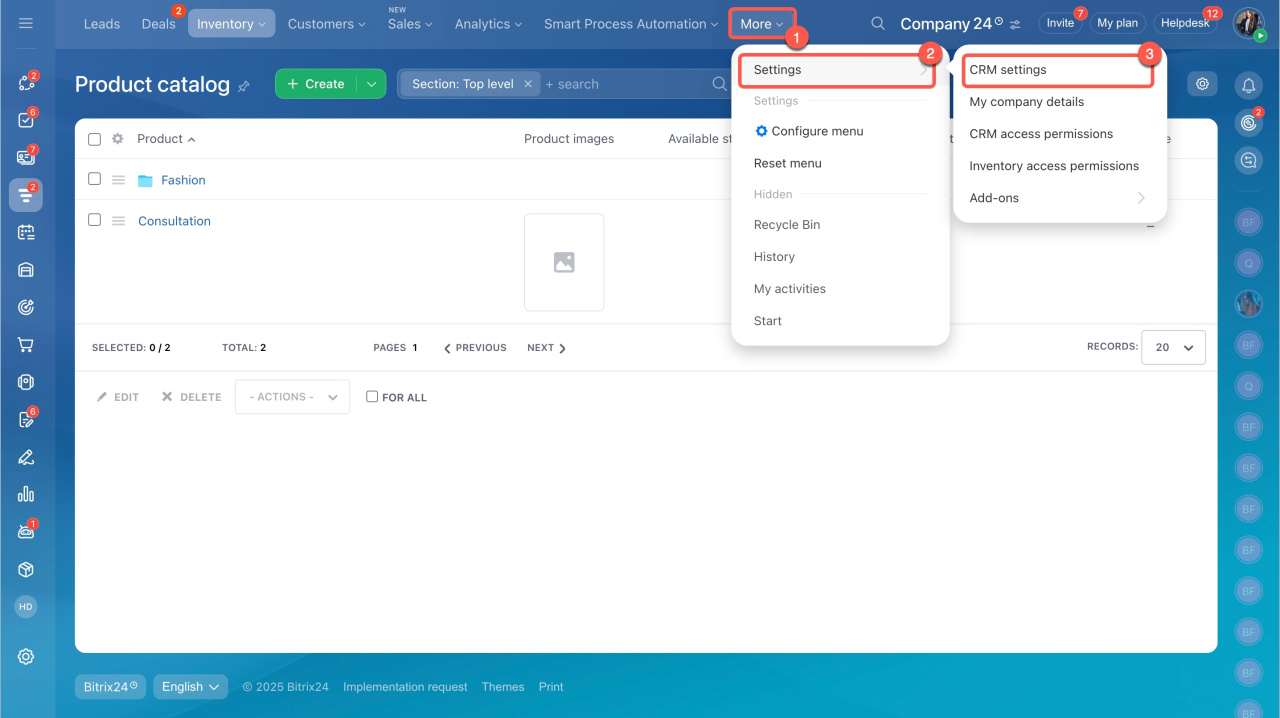The image size is (1280, 718).
Task: Select Configure menu option
Action: coord(809,131)
